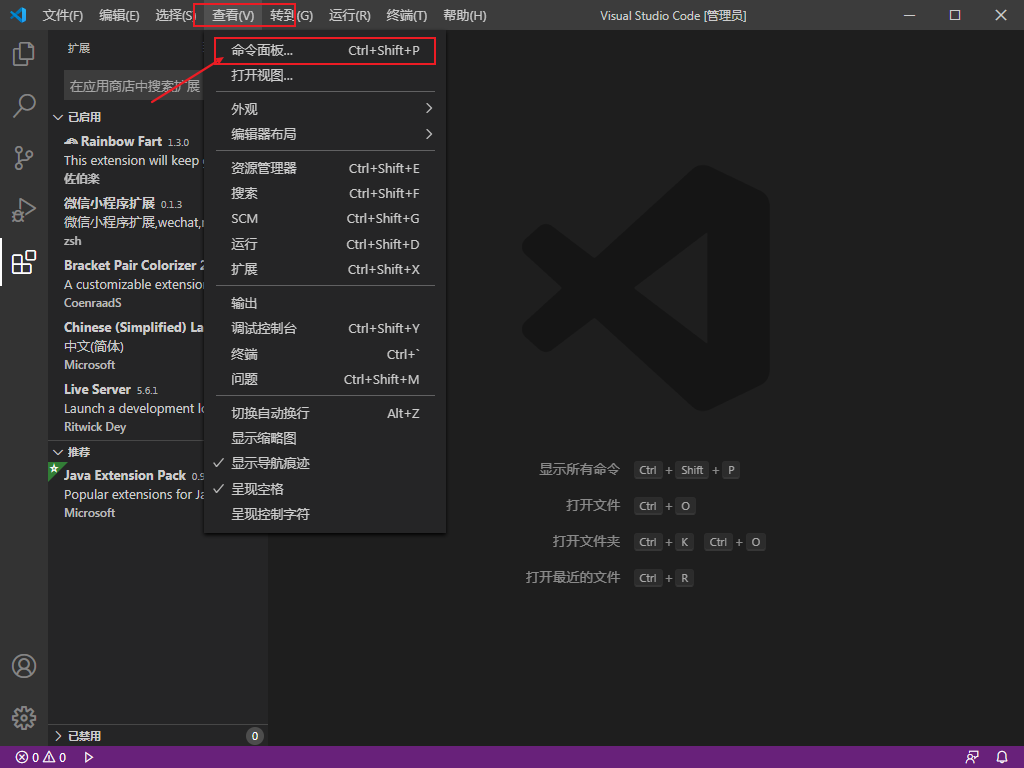This screenshot has width=1024, height=768.
Task: Toggle 切换自动换行 word wrap option
Action: click(325, 413)
